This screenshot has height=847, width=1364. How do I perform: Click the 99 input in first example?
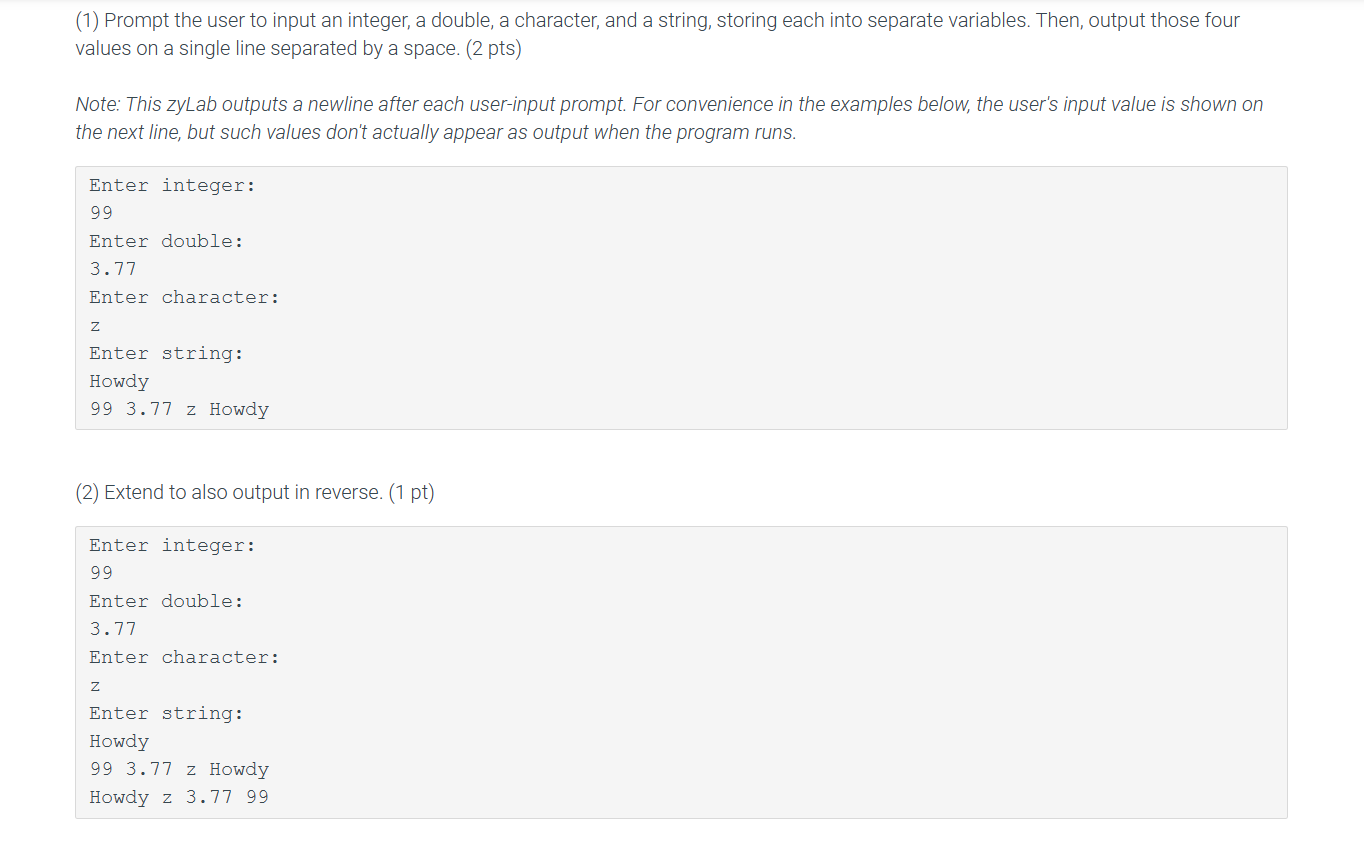click(101, 213)
